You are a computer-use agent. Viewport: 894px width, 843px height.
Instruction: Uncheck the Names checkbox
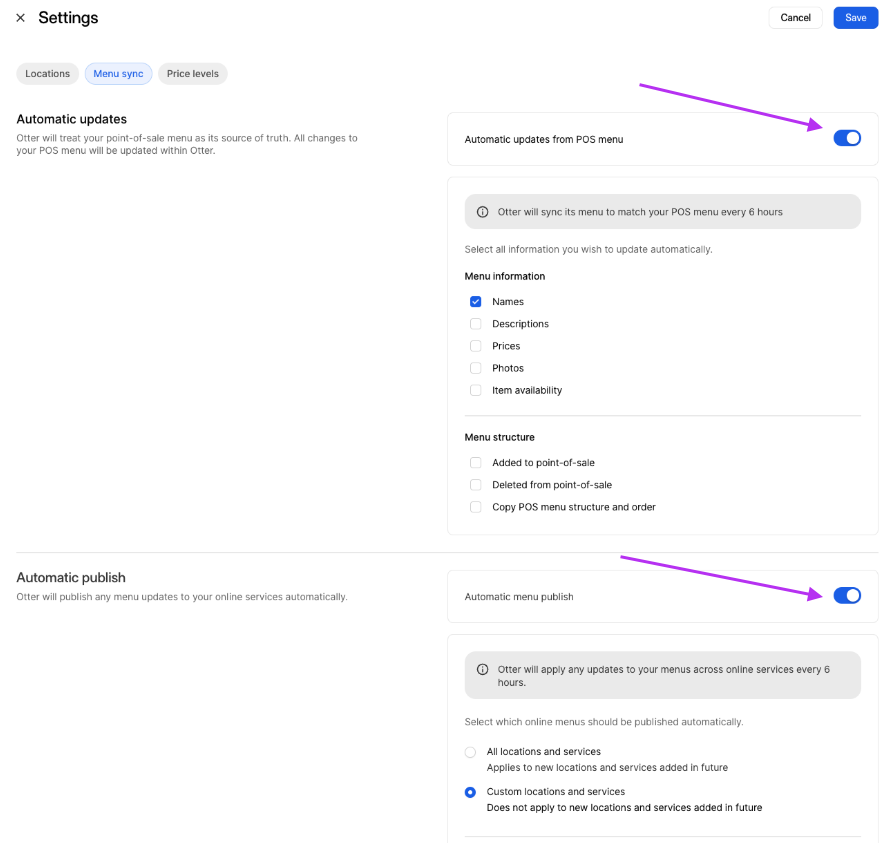[476, 302]
